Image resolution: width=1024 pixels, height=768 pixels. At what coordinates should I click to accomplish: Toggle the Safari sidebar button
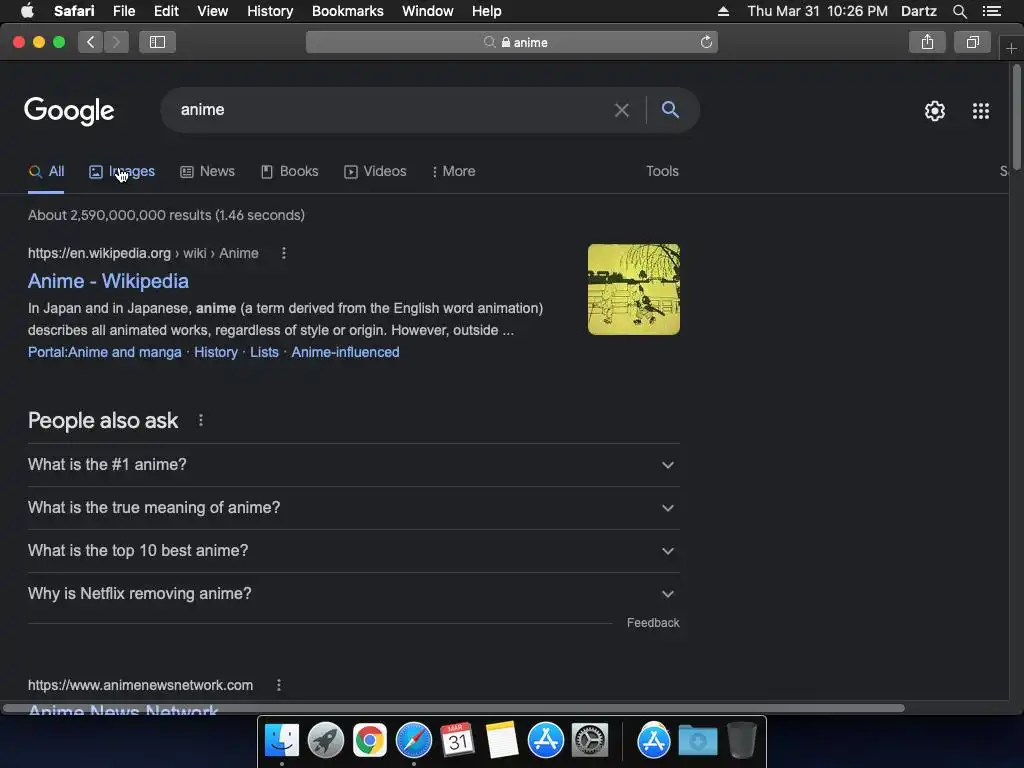pyautogui.click(x=157, y=42)
